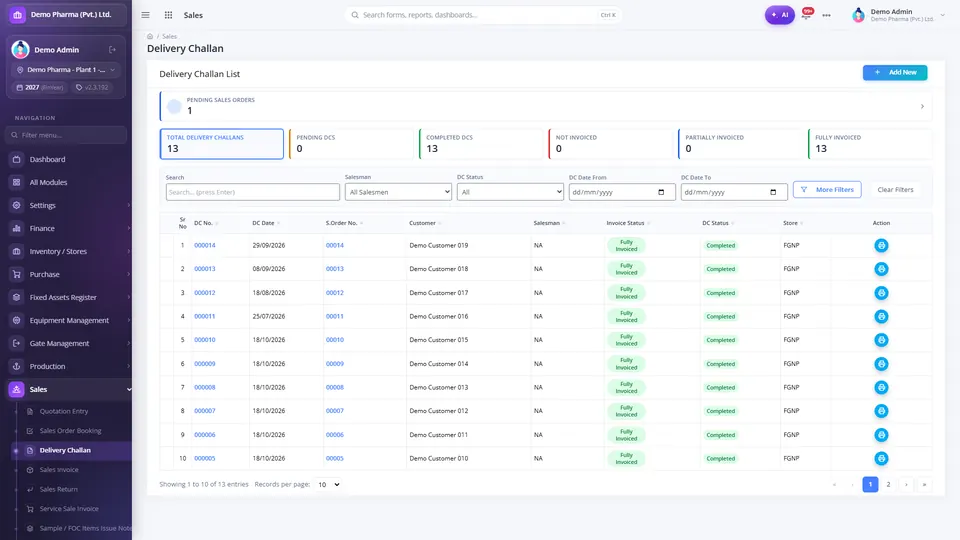
Task: Open calendar picker in DC Date From
Action: (661, 192)
